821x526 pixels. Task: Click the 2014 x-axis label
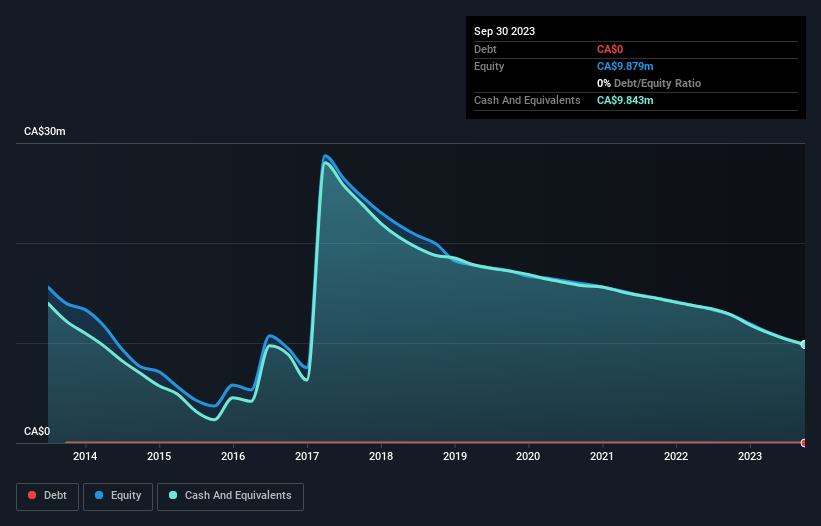[85, 456]
